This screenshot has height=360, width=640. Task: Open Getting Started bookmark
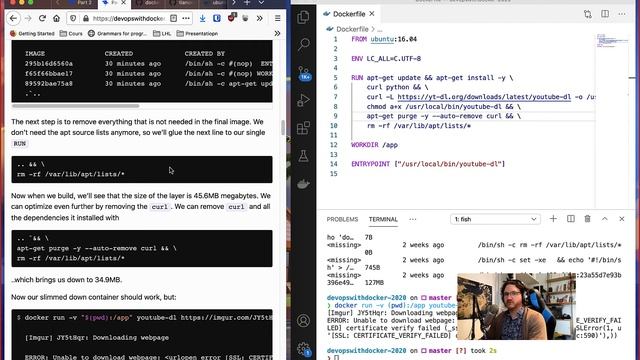tap(32, 33)
